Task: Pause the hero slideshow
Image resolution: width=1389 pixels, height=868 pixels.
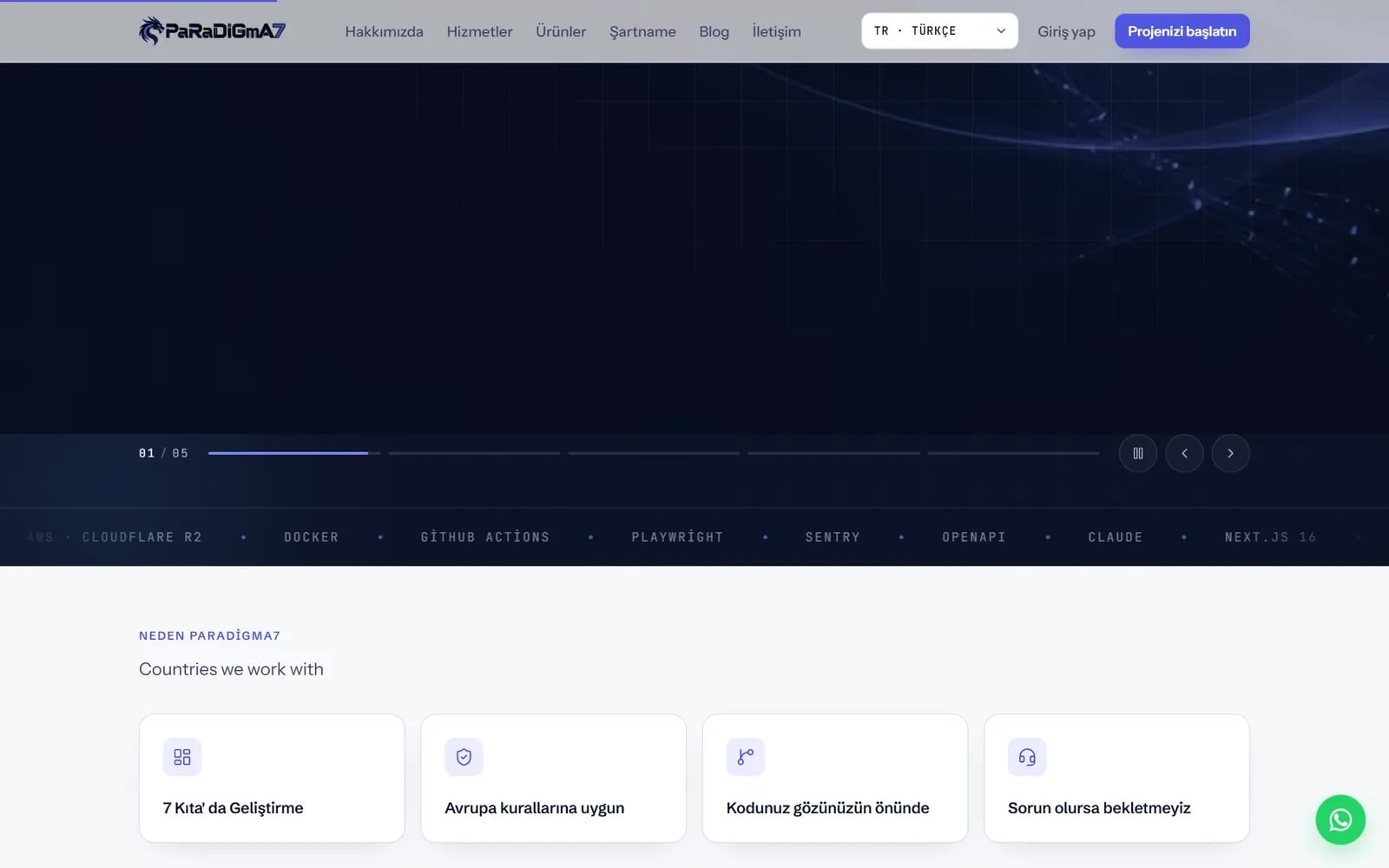Action: pyautogui.click(x=1137, y=453)
